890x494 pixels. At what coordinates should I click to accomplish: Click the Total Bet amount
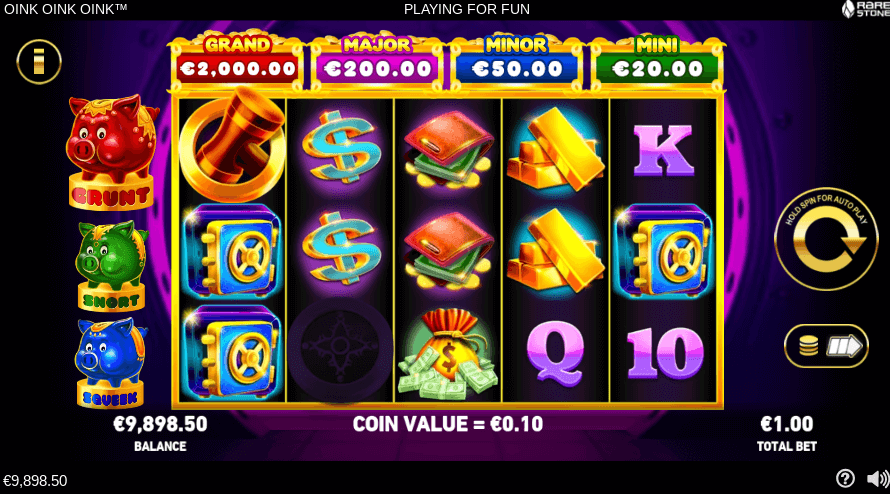point(787,424)
